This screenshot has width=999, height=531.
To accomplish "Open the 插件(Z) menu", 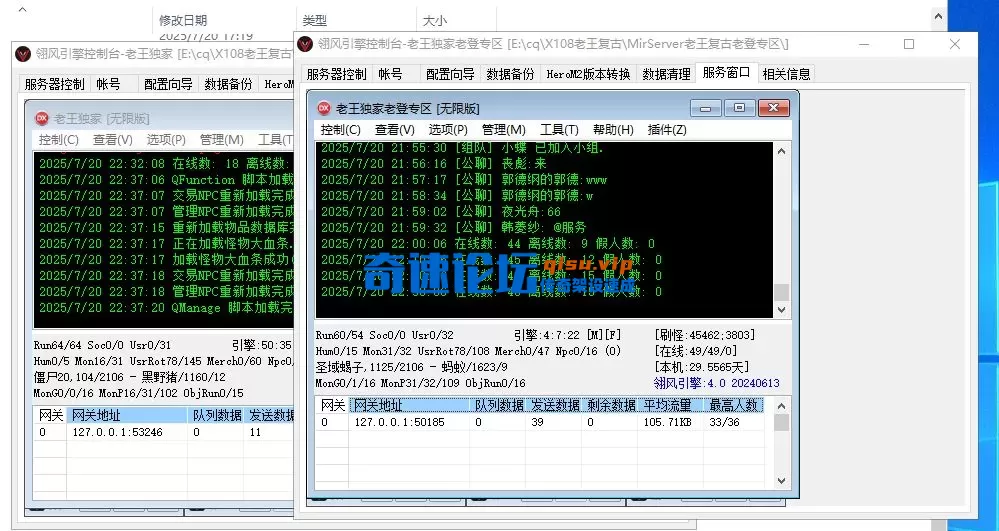I will click(666, 130).
